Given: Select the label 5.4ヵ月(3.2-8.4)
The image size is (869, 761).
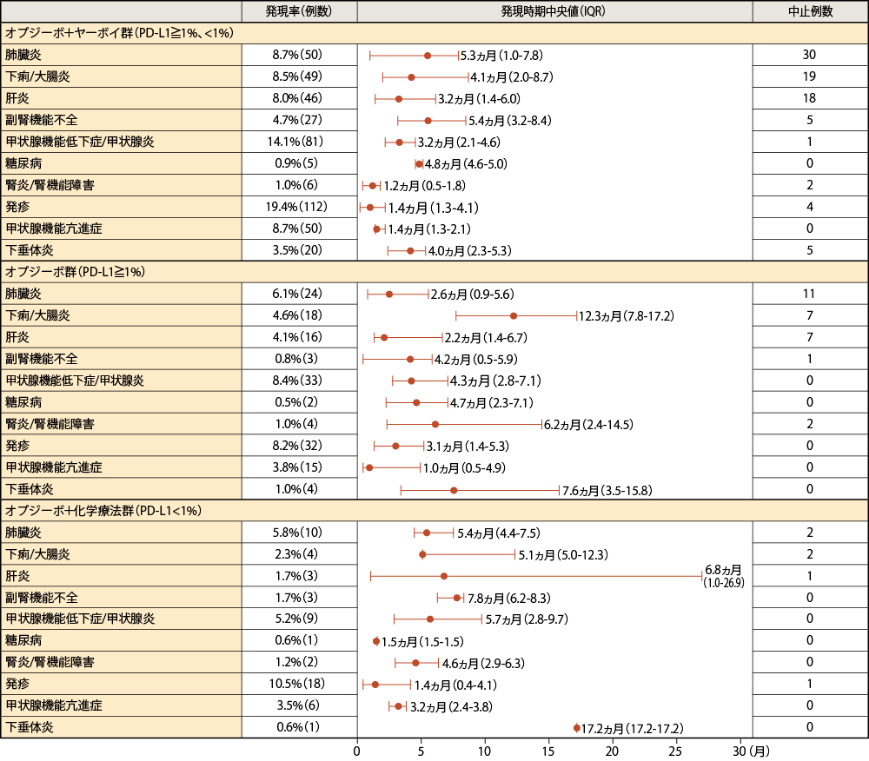Looking at the screenshot, I should pos(510,121).
